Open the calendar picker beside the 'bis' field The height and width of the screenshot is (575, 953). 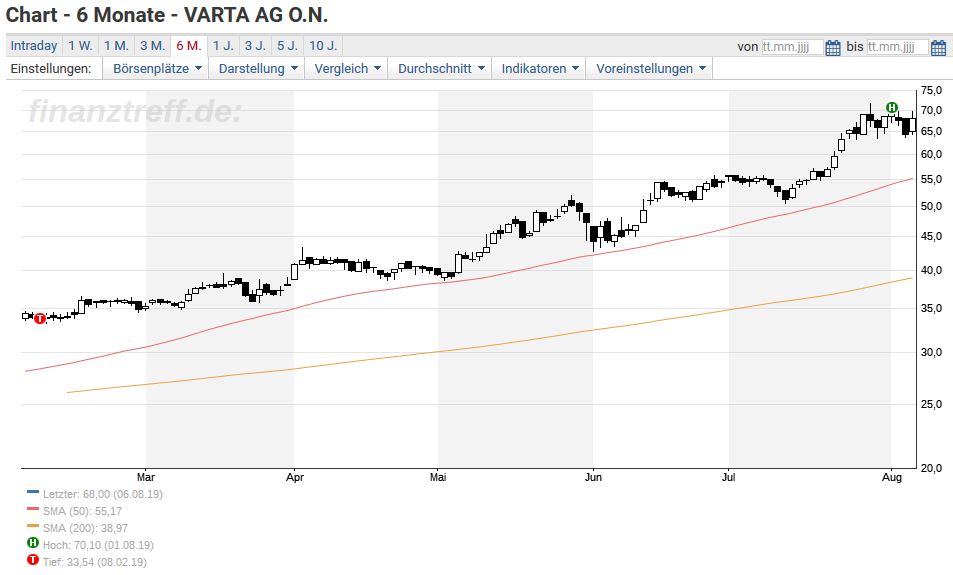938,47
